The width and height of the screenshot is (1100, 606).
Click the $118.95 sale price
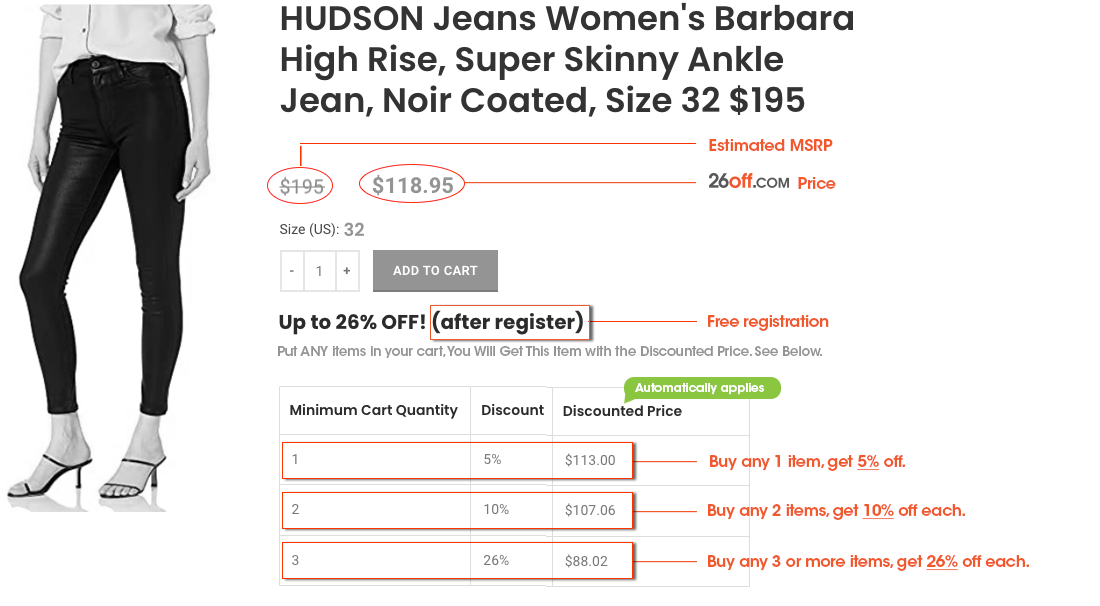pos(413,185)
